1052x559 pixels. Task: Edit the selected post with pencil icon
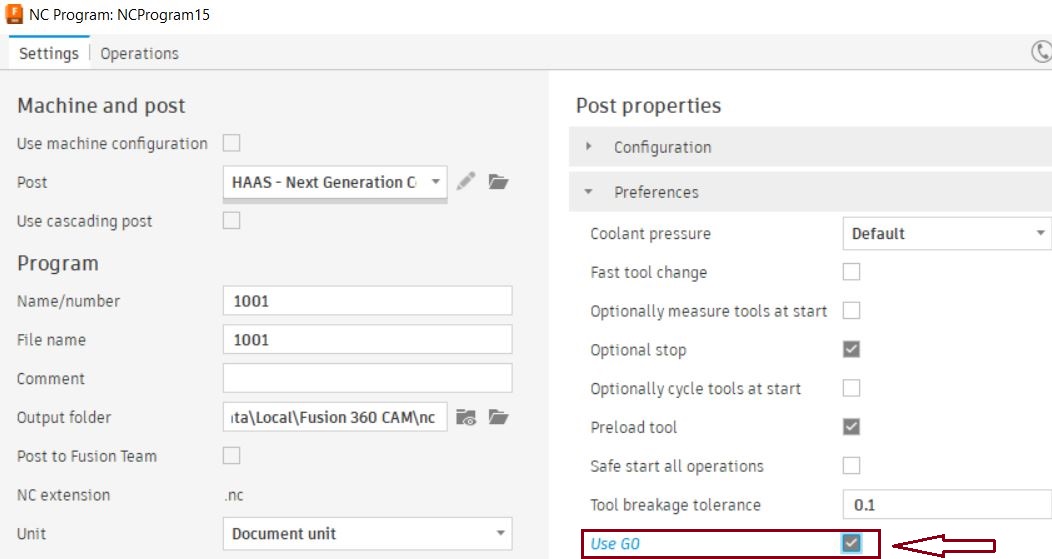465,182
